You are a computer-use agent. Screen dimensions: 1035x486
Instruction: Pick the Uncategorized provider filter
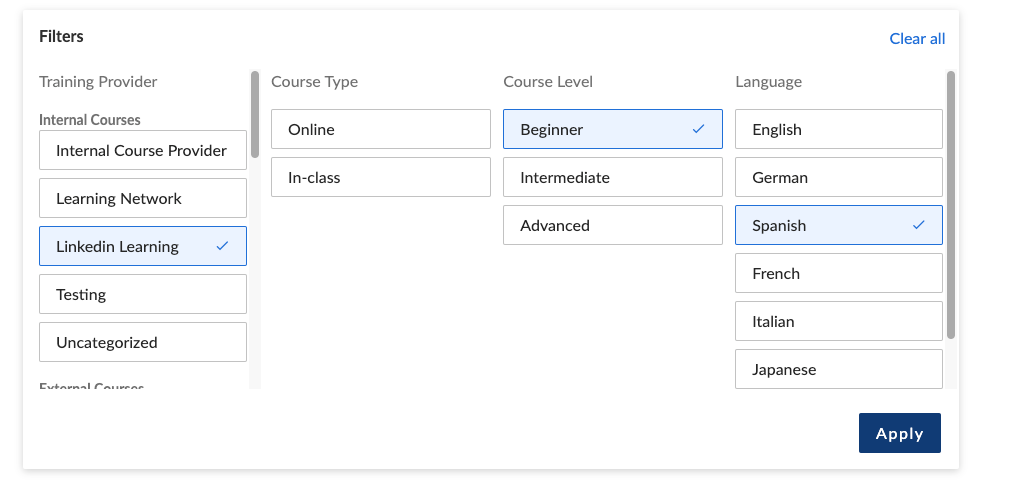pyautogui.click(x=142, y=342)
